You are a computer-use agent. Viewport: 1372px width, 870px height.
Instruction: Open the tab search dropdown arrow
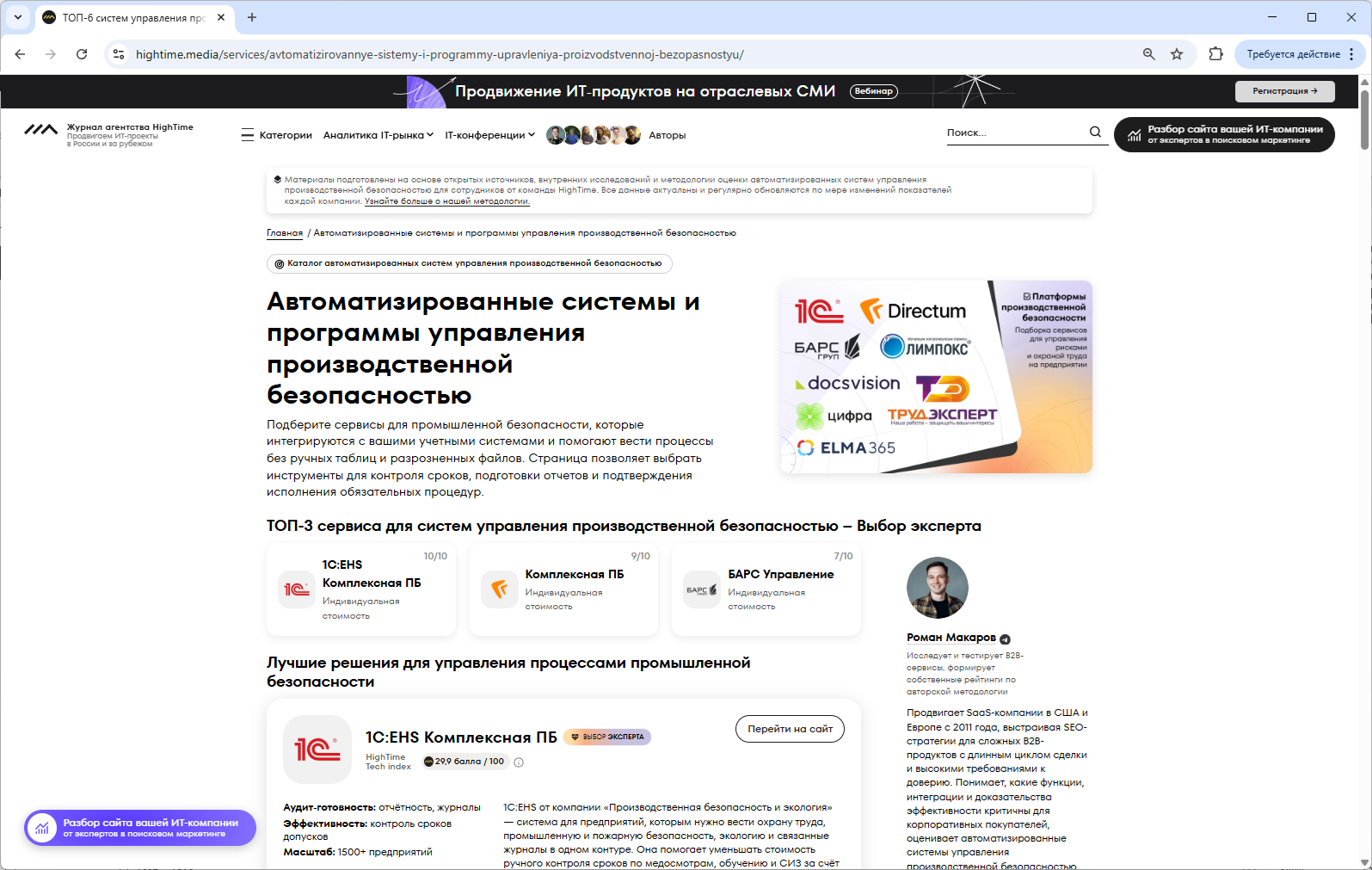pyautogui.click(x=17, y=17)
